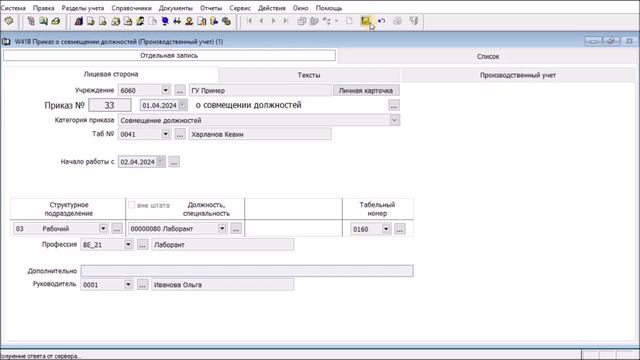Open the Система menu

point(13,8)
